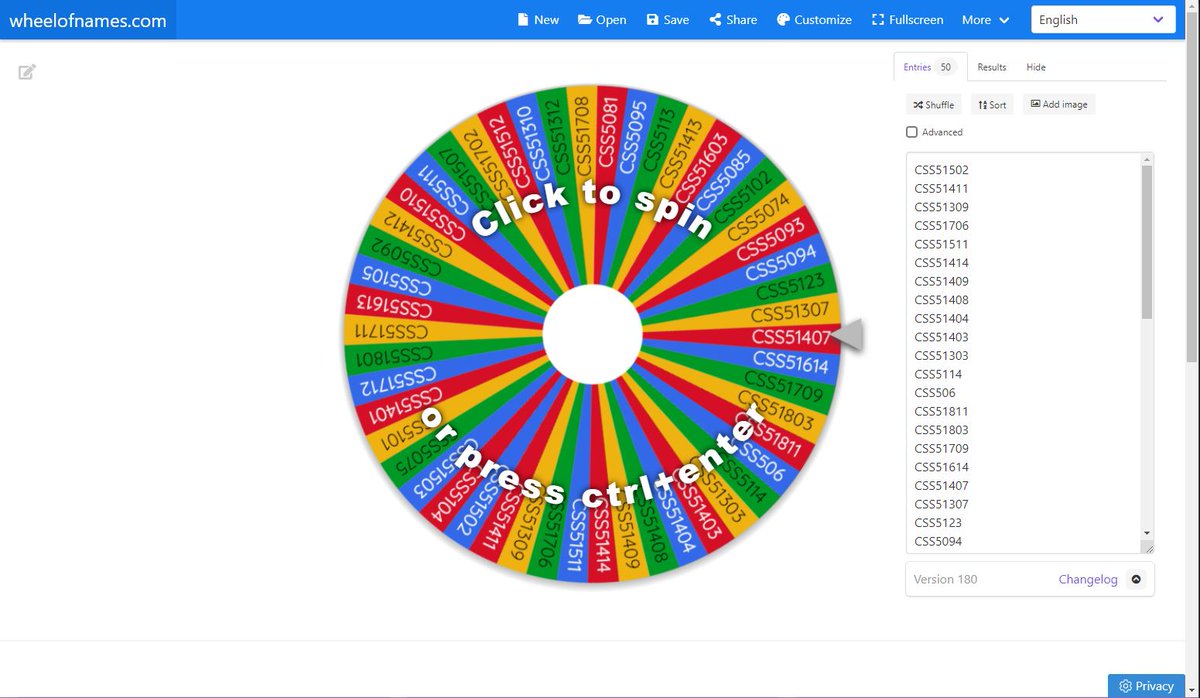Enable the Advanced checkbox

pyautogui.click(x=912, y=132)
